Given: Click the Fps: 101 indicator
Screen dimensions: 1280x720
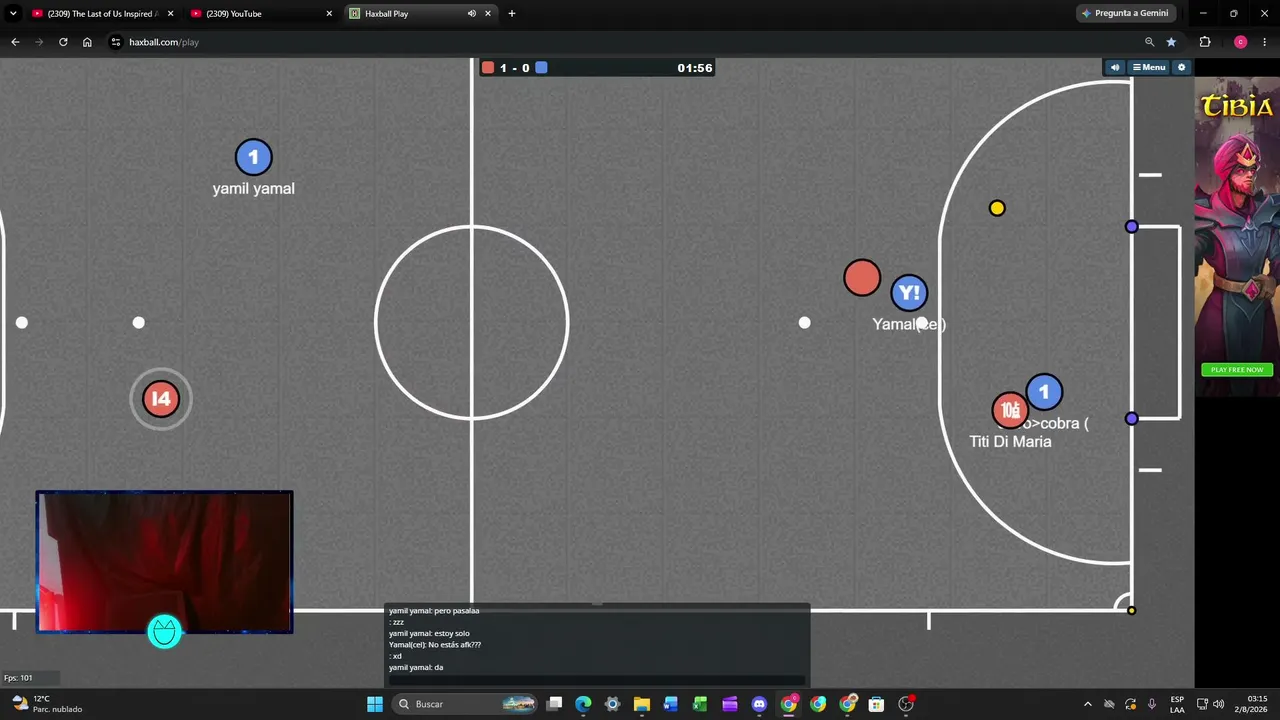Looking at the screenshot, I should pyautogui.click(x=19, y=678).
